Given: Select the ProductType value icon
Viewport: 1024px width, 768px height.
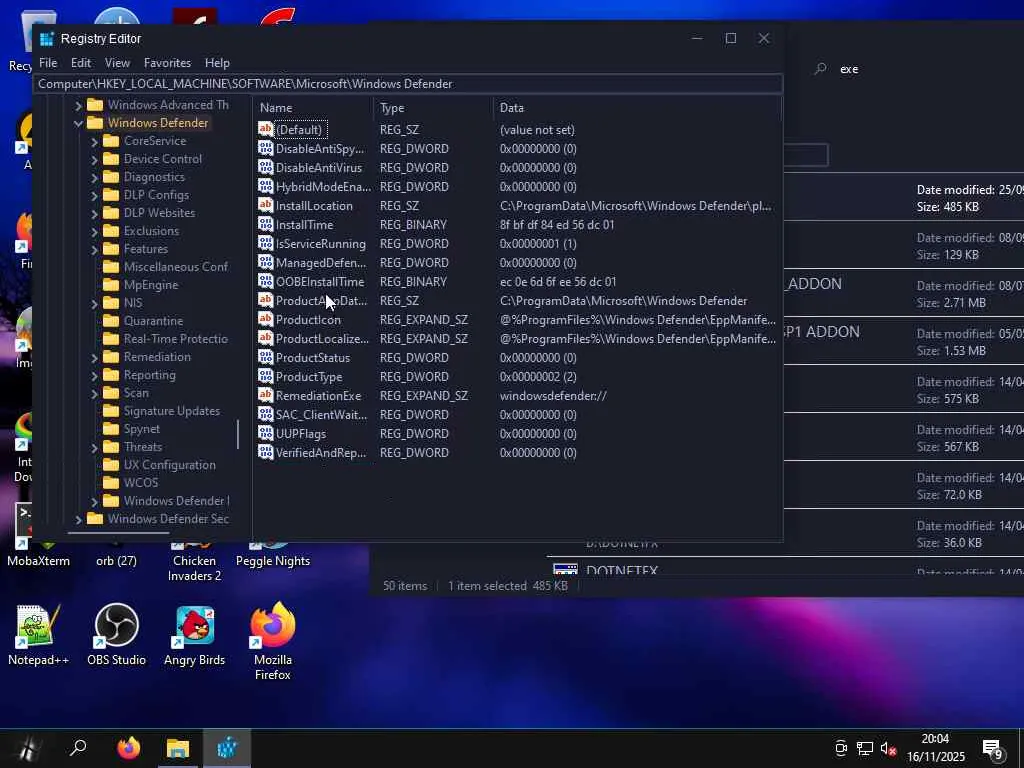Looking at the screenshot, I should click(265, 376).
